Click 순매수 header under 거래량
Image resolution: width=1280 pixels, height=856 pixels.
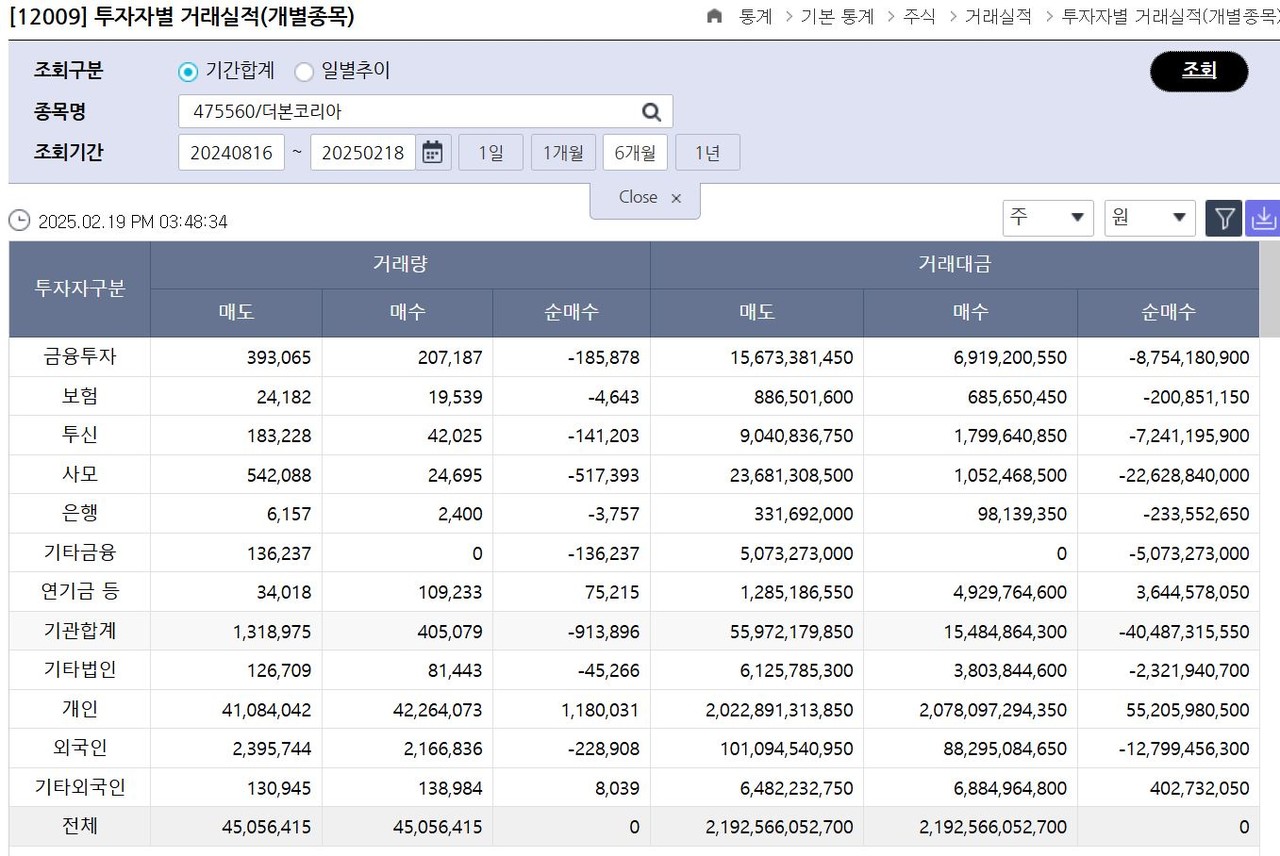point(571,312)
